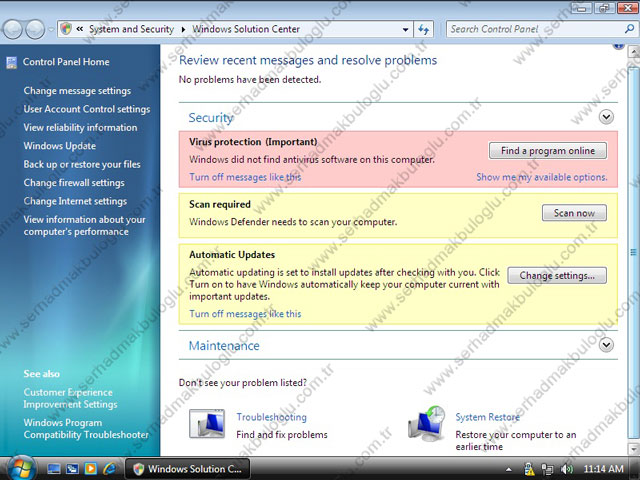Open Windows Program Compatibility Troubleshooter
The height and width of the screenshot is (480, 640).
(86, 429)
